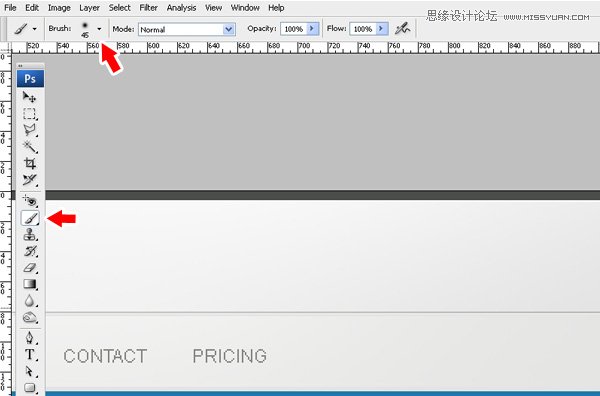
Task: Select the Blur tool
Action: (x=29, y=301)
